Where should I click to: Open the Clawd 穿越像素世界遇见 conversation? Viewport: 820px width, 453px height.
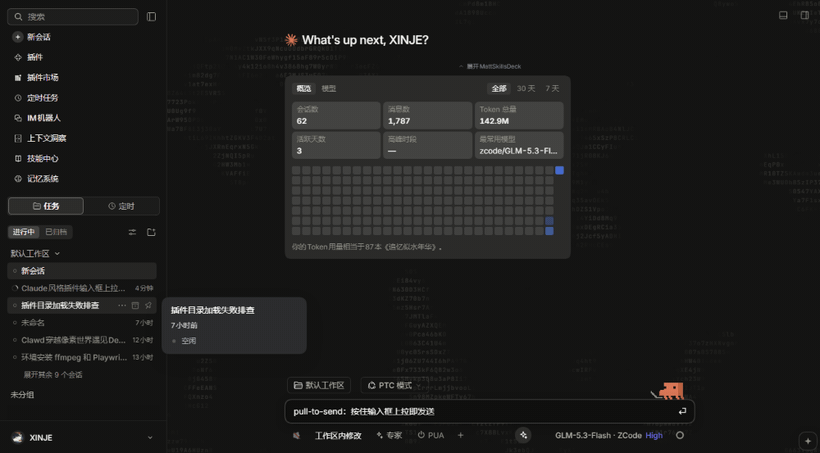[x=82, y=340]
